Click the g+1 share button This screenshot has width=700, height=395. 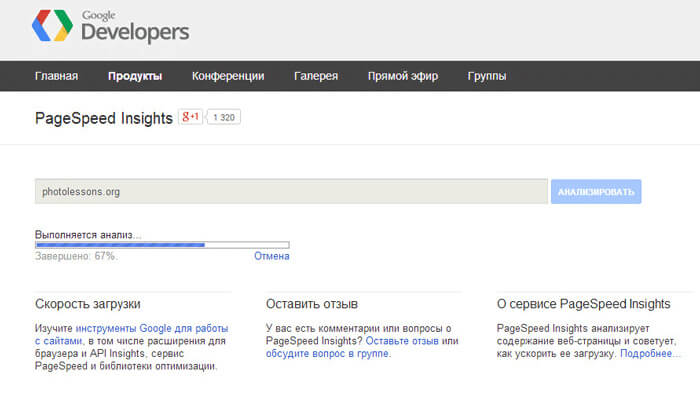coord(191,117)
